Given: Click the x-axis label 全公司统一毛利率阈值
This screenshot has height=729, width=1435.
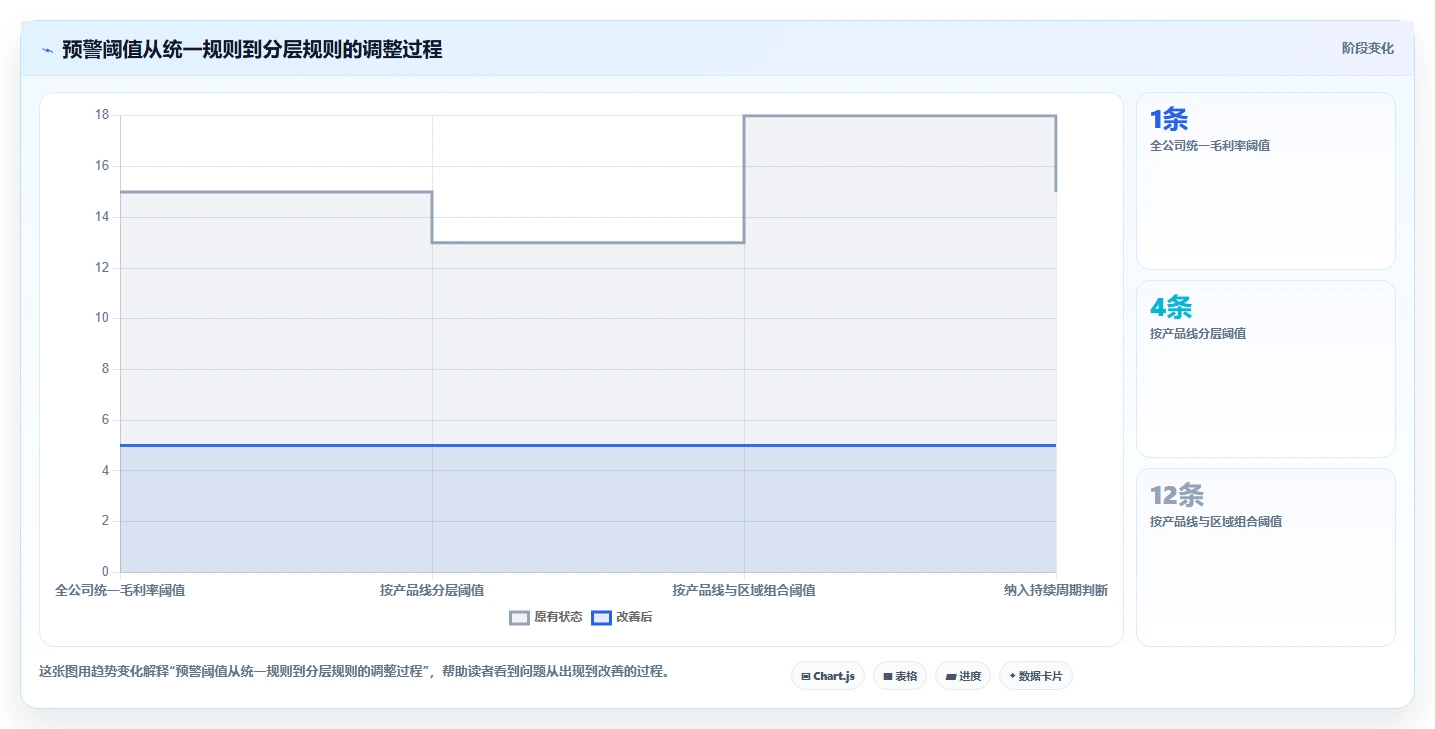Looking at the screenshot, I should [x=120, y=590].
